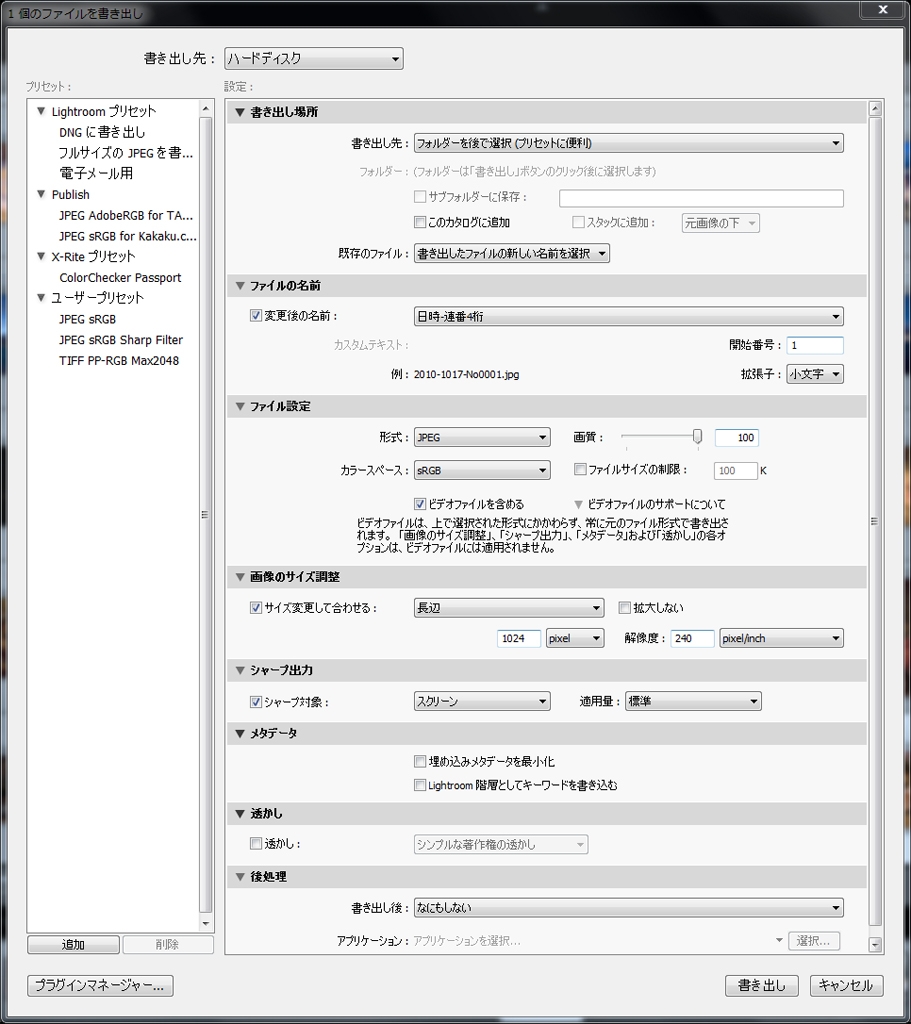Screen dimensions: 911x1024
Task: Enable the 透かし watermark checkbox
Action: pos(256,844)
